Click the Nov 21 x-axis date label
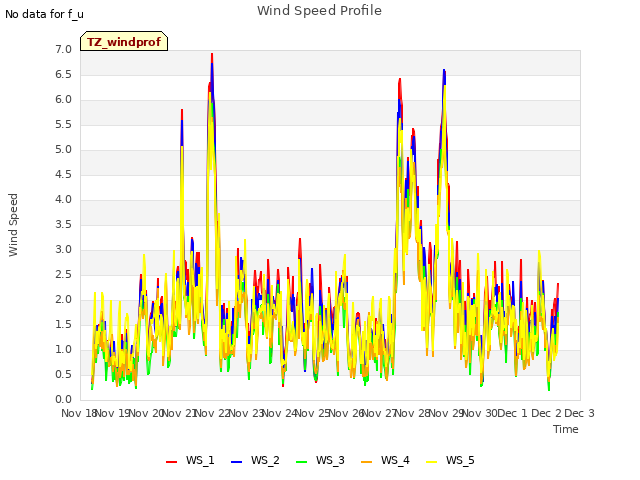The width and height of the screenshot is (640, 480). 180,413
